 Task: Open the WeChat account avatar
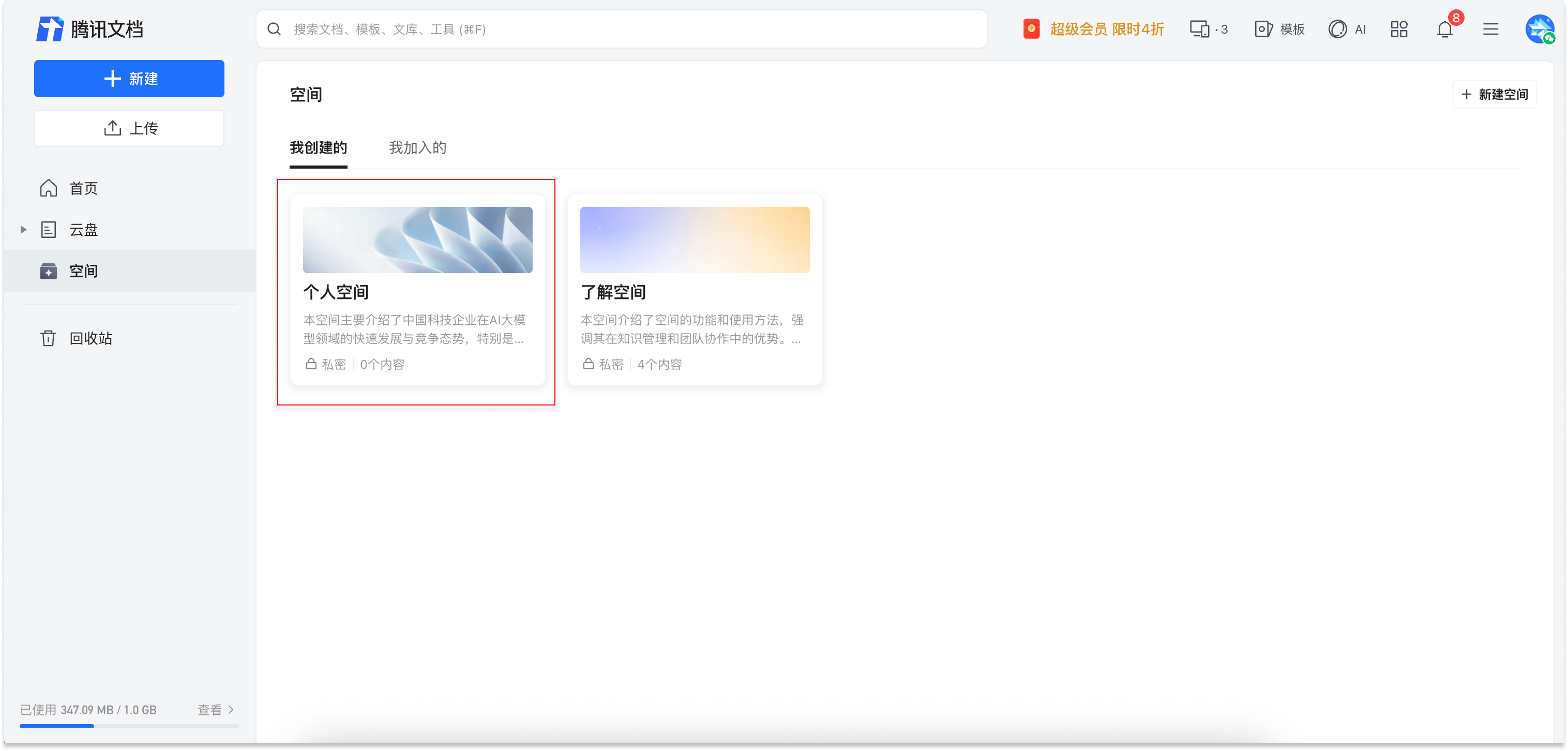[x=1540, y=28]
